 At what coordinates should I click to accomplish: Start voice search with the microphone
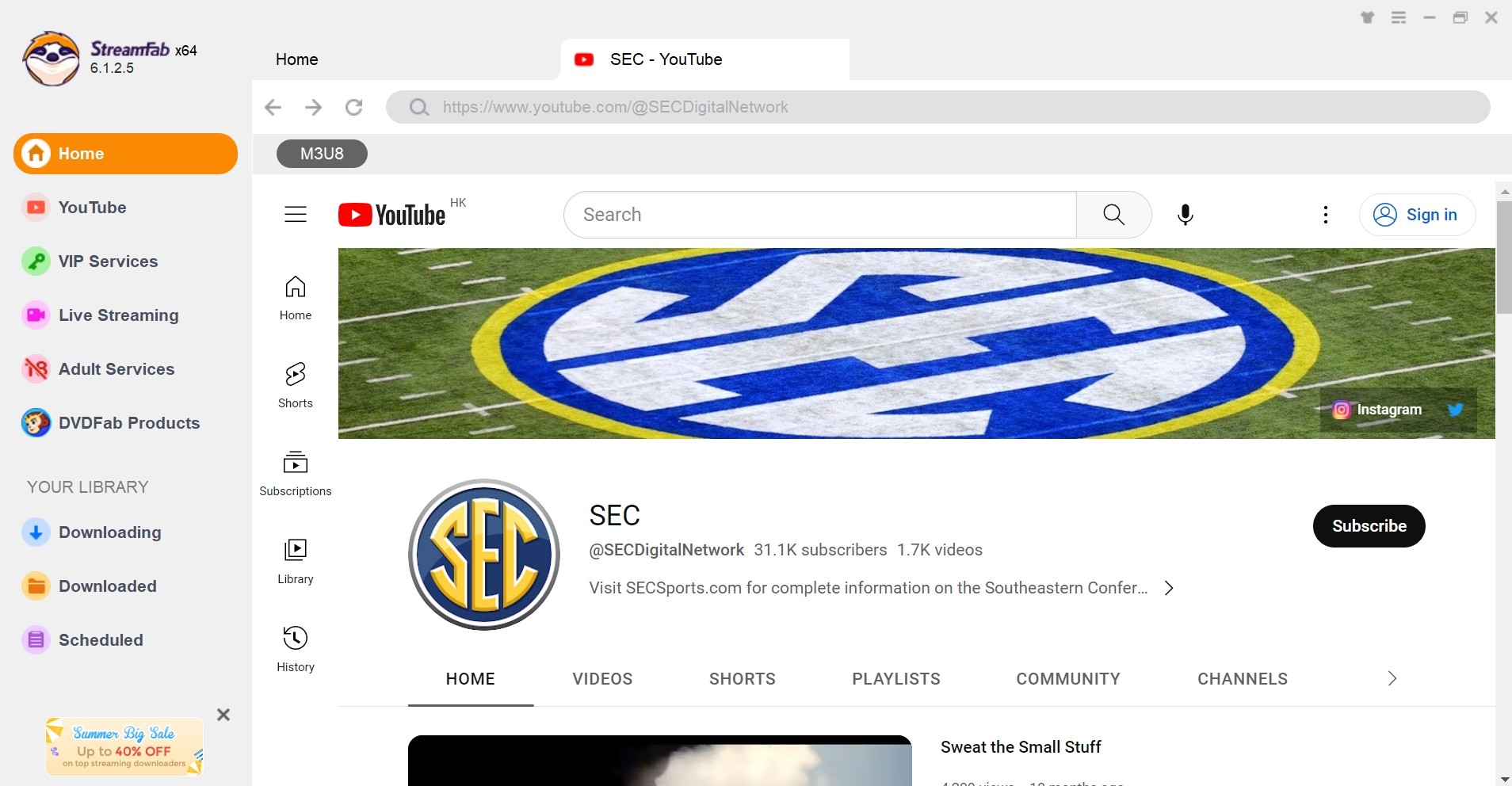tap(1186, 215)
